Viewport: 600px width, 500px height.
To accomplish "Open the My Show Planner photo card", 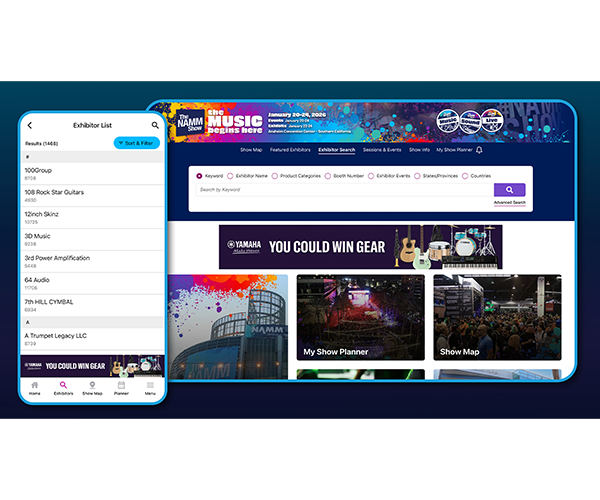I will tap(360, 318).
